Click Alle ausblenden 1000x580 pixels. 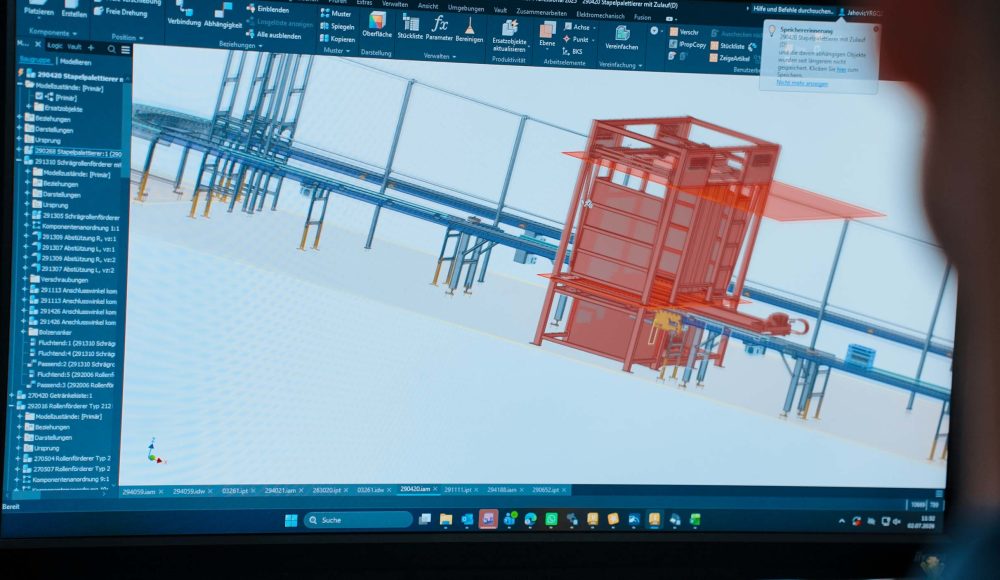click(274, 35)
